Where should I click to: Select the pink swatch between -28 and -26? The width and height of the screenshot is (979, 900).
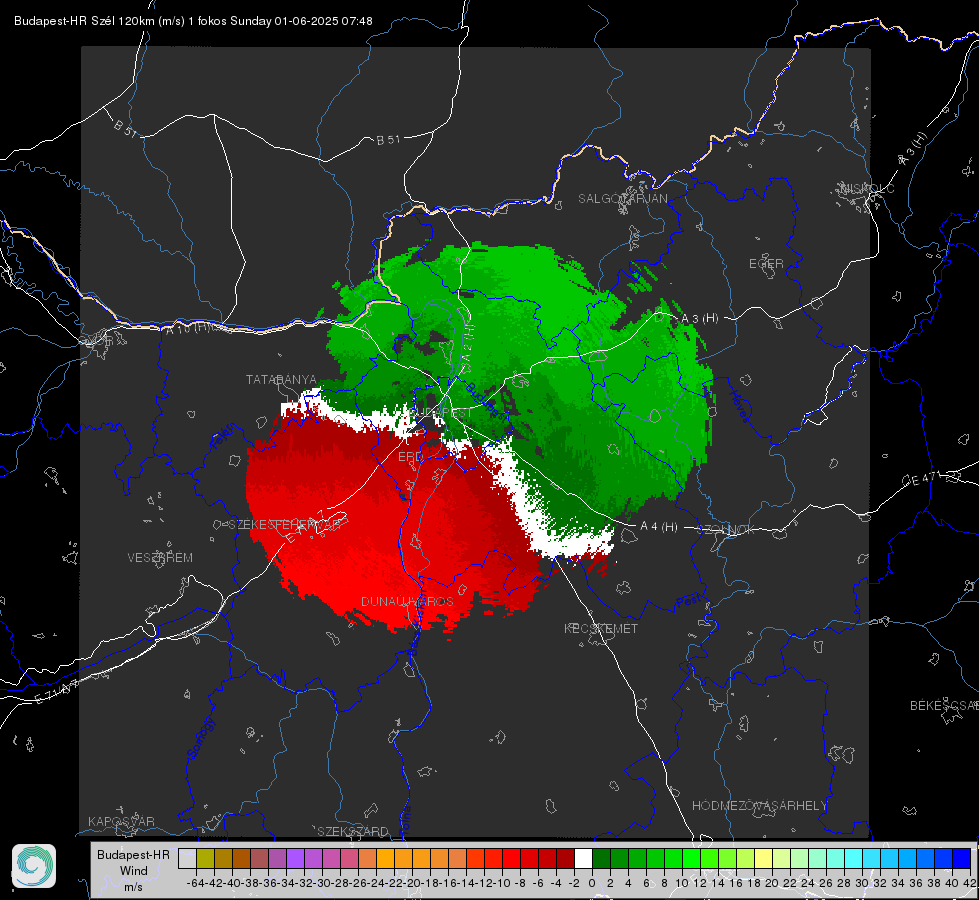(x=349, y=858)
